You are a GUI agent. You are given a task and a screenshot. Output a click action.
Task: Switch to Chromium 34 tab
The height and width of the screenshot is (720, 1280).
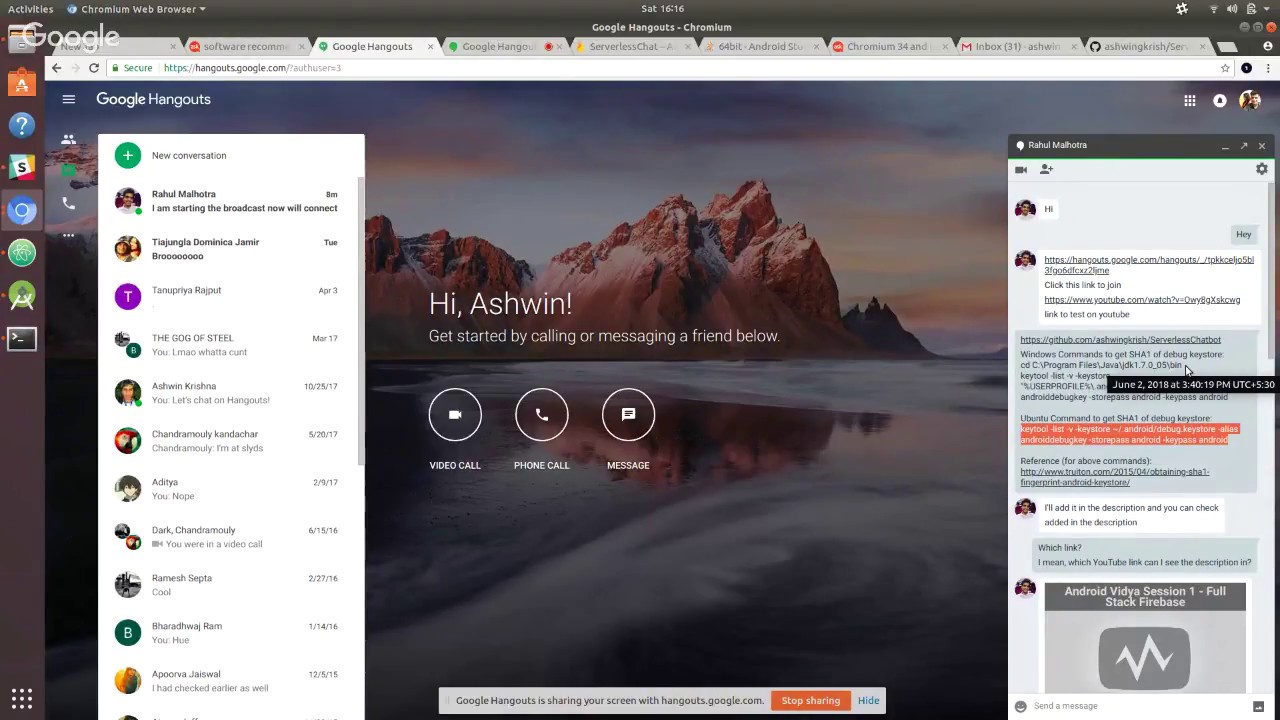coord(890,46)
